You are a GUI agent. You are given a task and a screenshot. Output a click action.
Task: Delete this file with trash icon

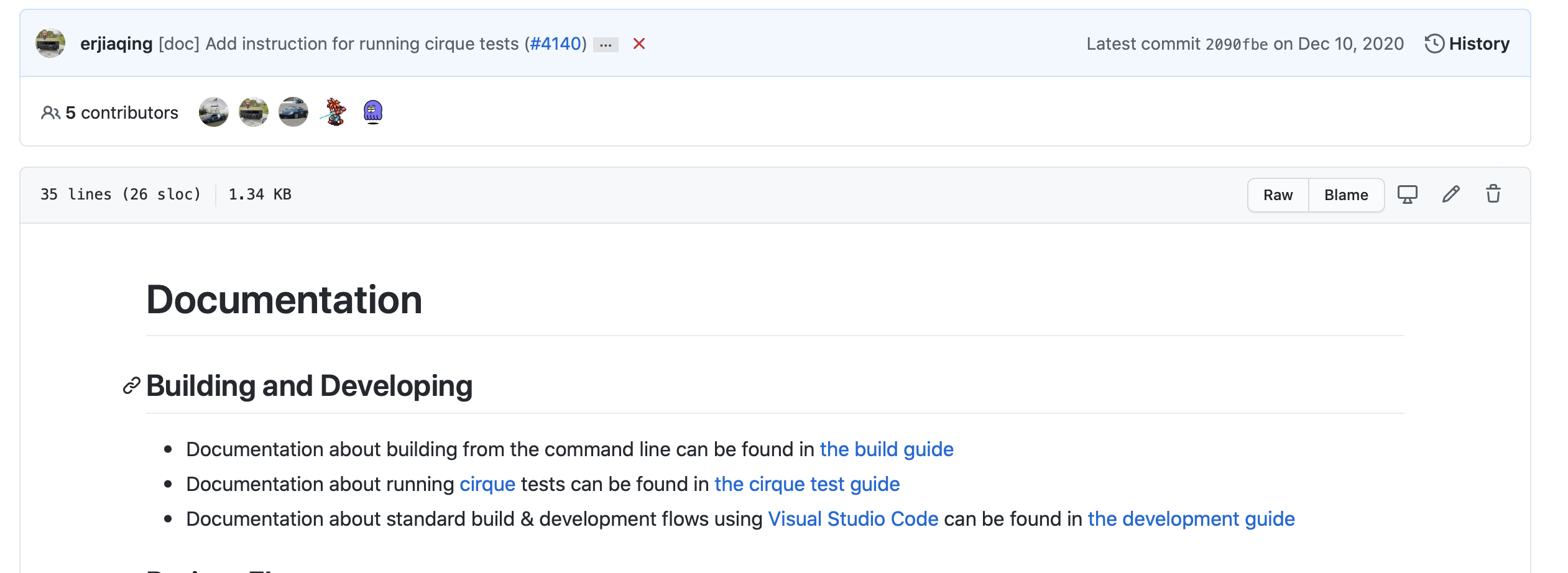1493,195
